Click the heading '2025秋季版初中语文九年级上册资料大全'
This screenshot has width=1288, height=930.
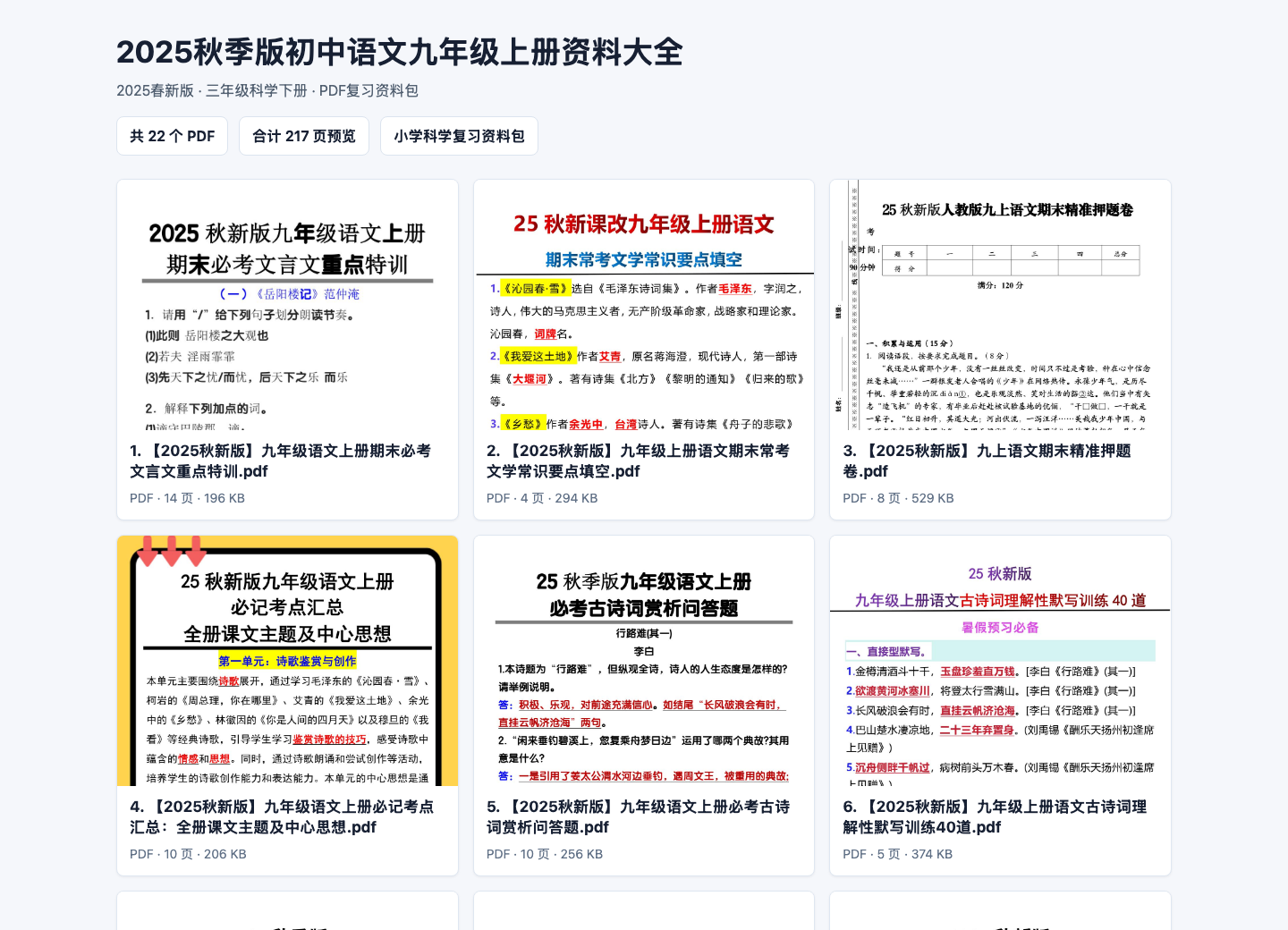click(x=400, y=52)
